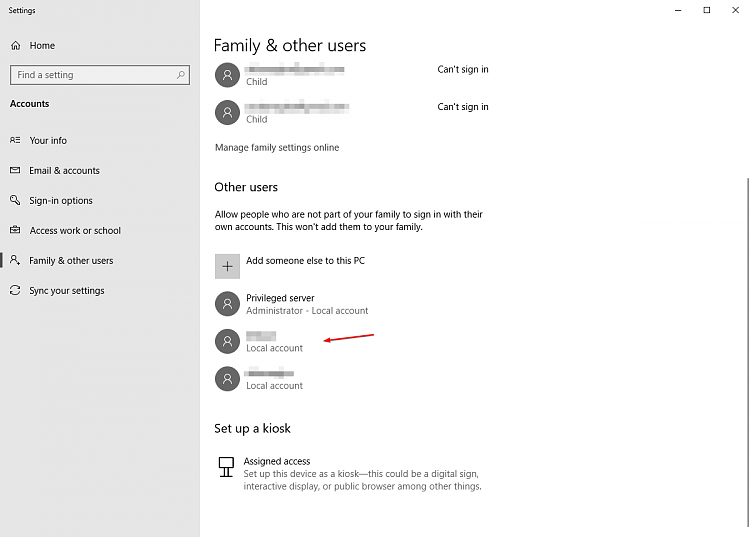This screenshot has width=750, height=537.
Task: Click the Other users heading
Action: [x=246, y=187]
